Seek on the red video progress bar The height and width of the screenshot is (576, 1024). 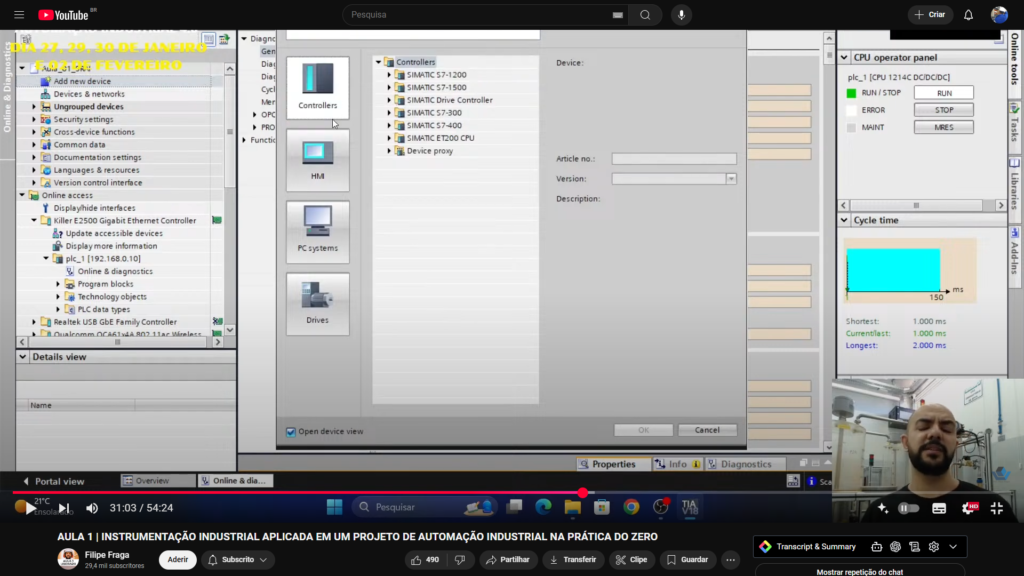point(512,493)
